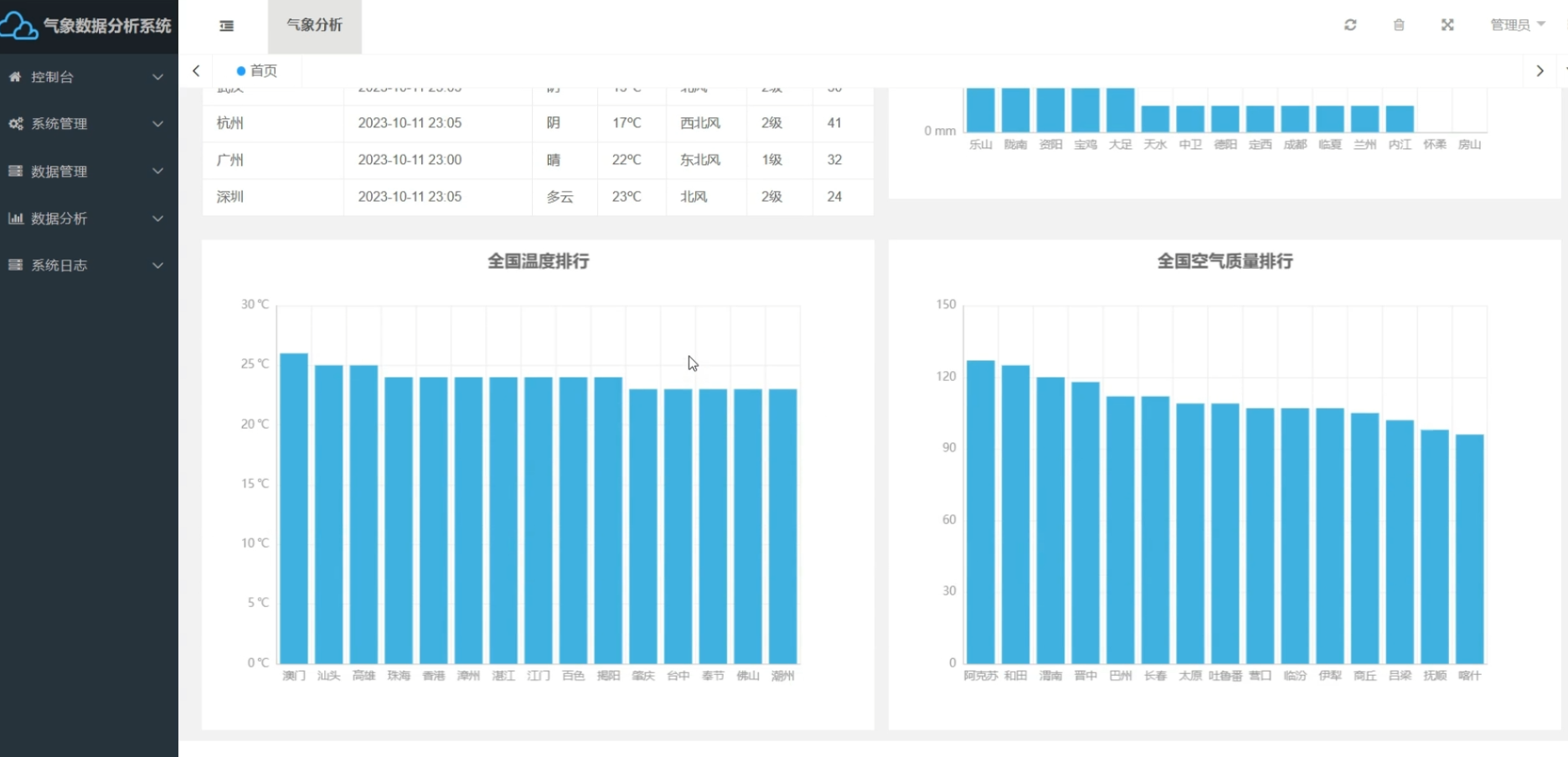Click the 澳门 temperature bar
Screen dimensions: 1568x757
coord(294,508)
